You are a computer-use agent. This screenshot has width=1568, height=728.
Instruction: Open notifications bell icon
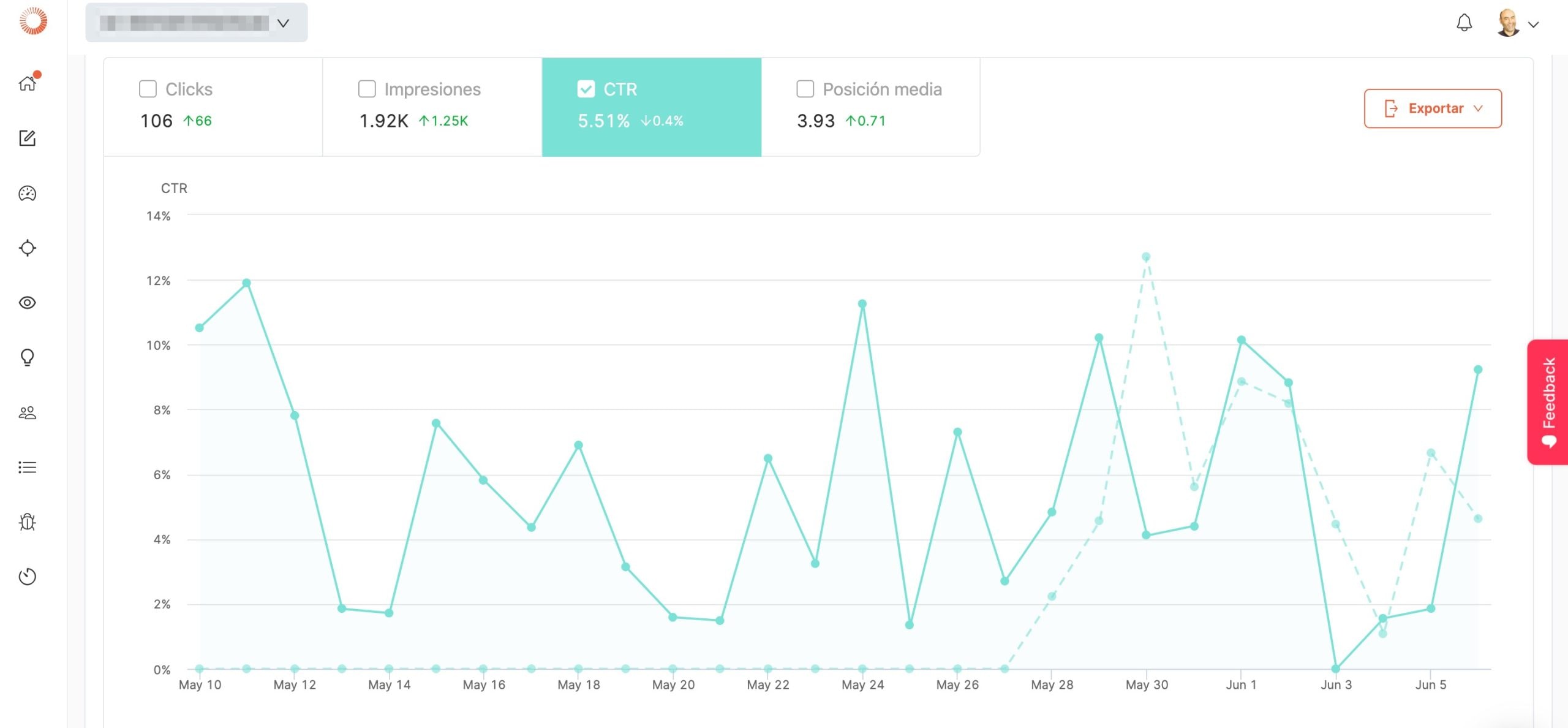(x=1464, y=23)
